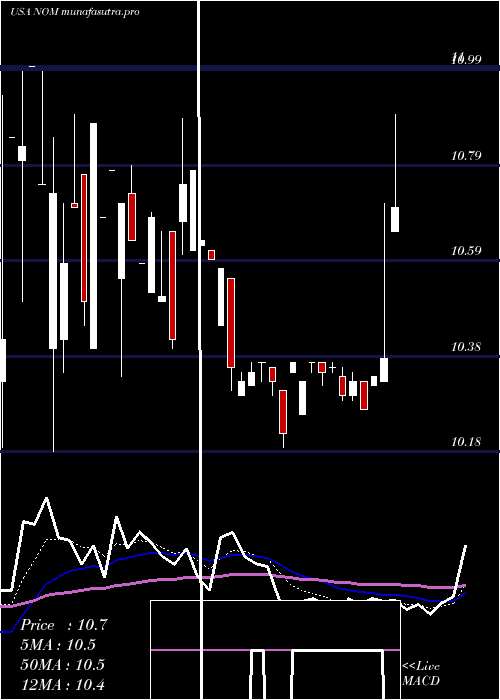Click the last white candlestick near 10.7
The width and height of the screenshot is (500, 700).
click(x=395, y=219)
